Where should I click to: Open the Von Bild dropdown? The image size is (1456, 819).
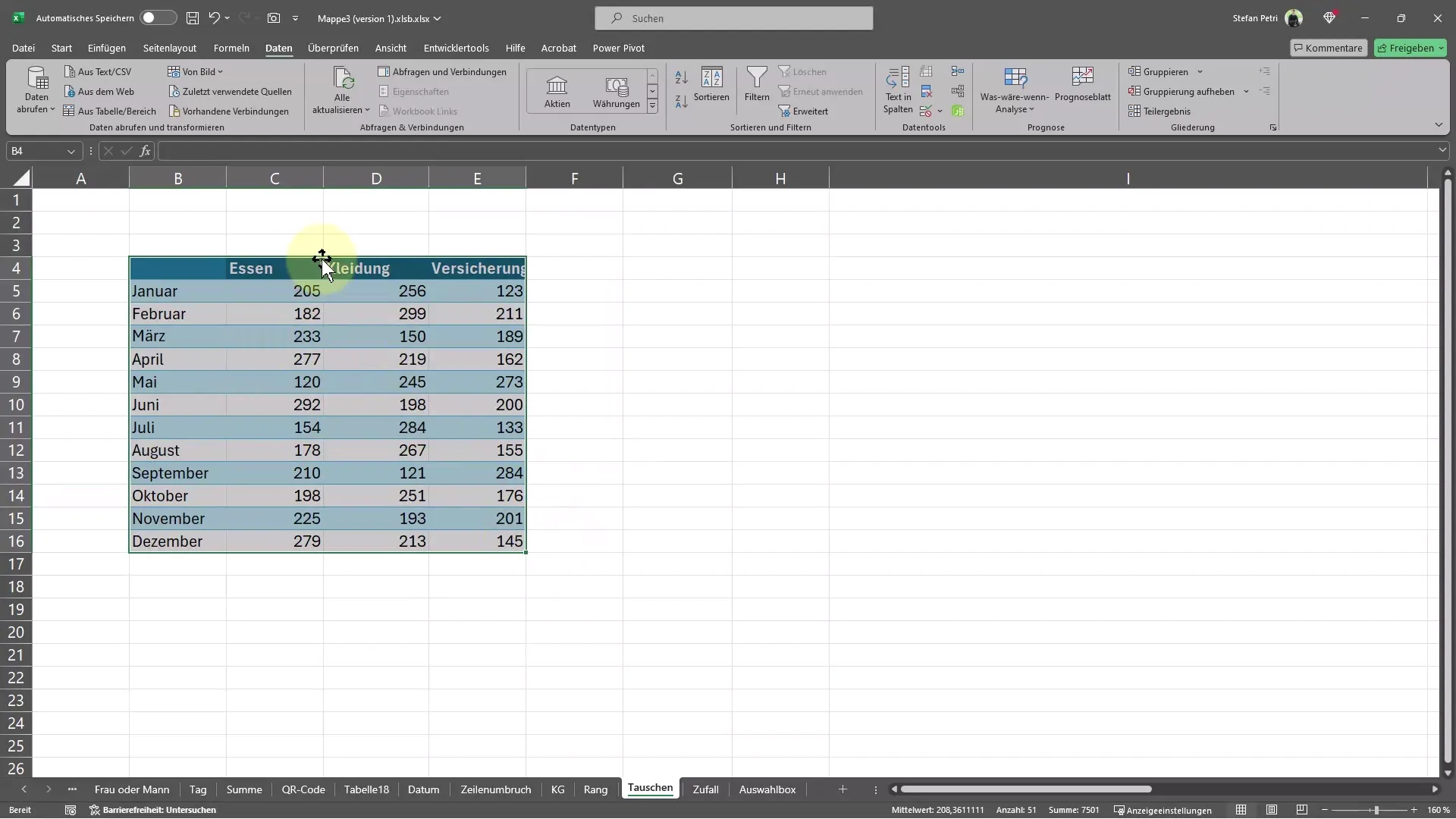click(x=196, y=72)
